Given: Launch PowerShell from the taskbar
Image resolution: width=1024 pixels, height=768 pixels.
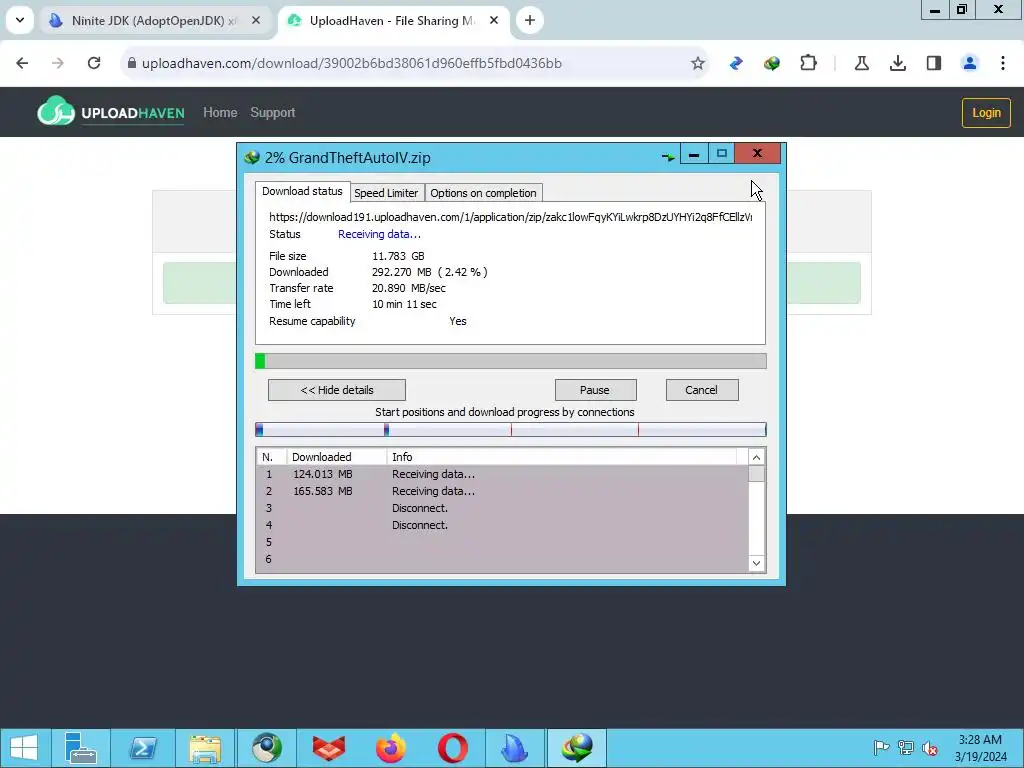Looking at the screenshot, I should (x=143, y=748).
